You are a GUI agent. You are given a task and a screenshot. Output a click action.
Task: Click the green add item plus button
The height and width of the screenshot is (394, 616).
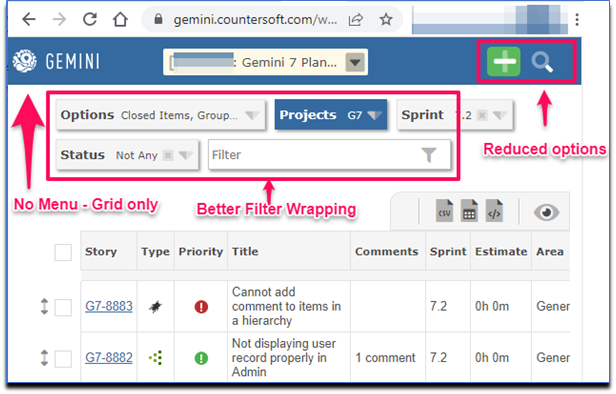pyautogui.click(x=503, y=61)
